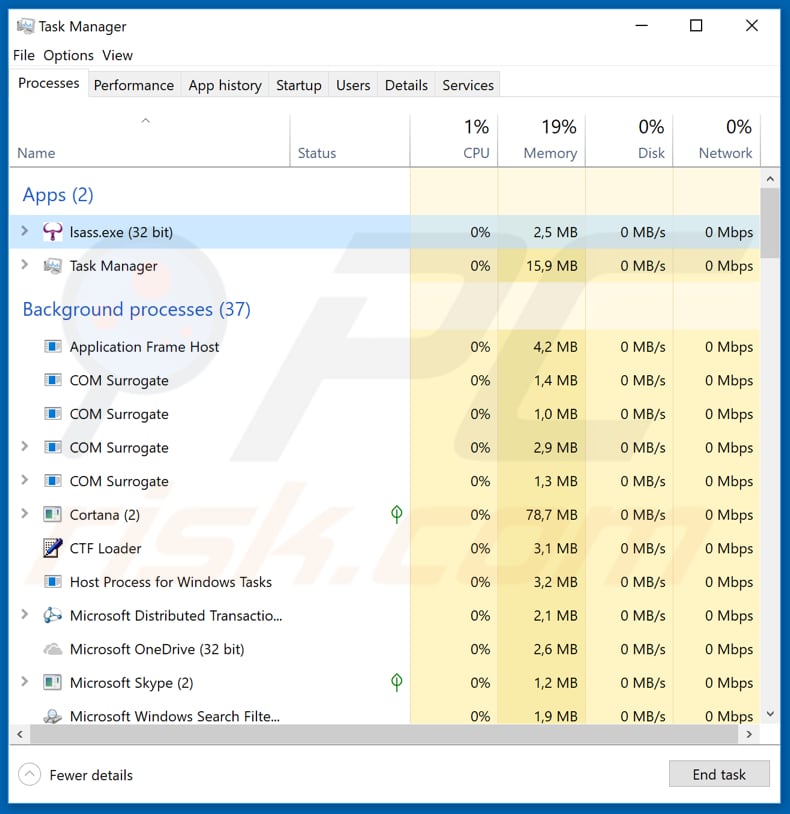Click Microsoft Skype's green leaf status icon
The height and width of the screenshot is (814, 790).
pos(397,683)
